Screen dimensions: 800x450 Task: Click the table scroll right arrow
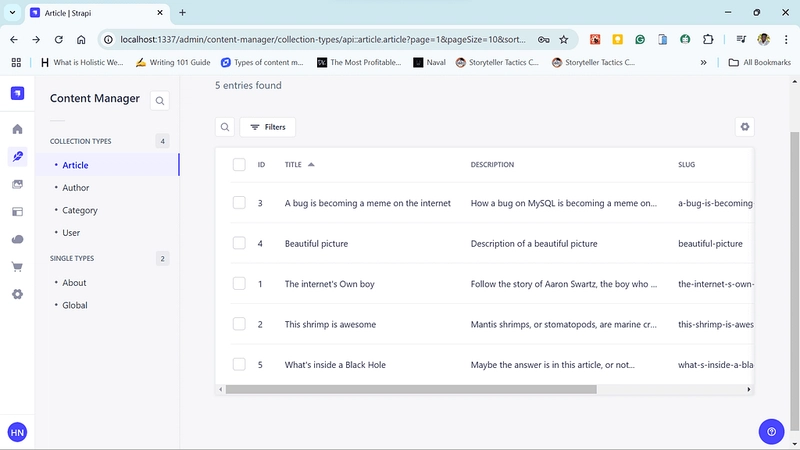[748, 389]
